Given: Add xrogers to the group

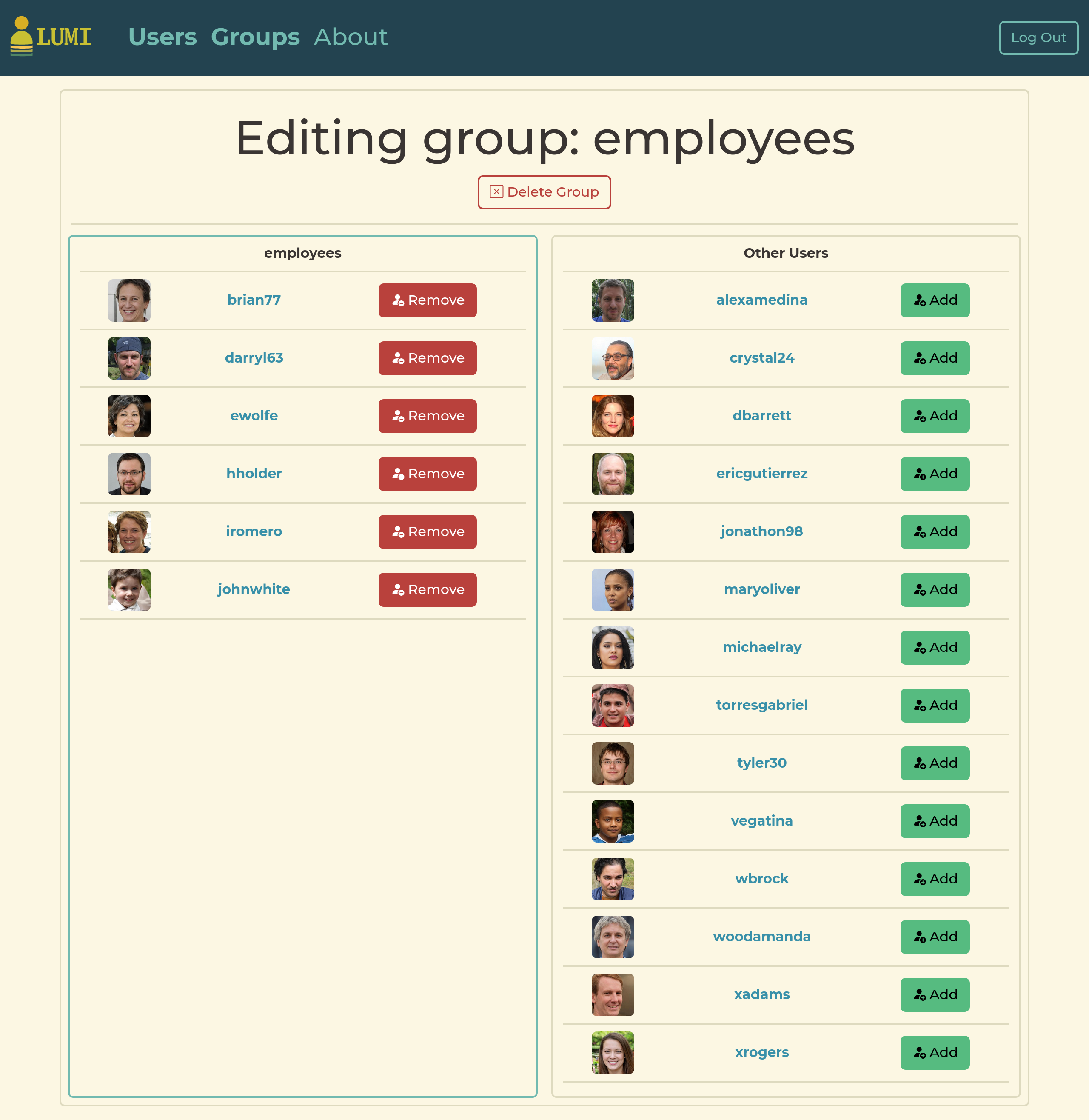Looking at the screenshot, I should coord(935,1052).
